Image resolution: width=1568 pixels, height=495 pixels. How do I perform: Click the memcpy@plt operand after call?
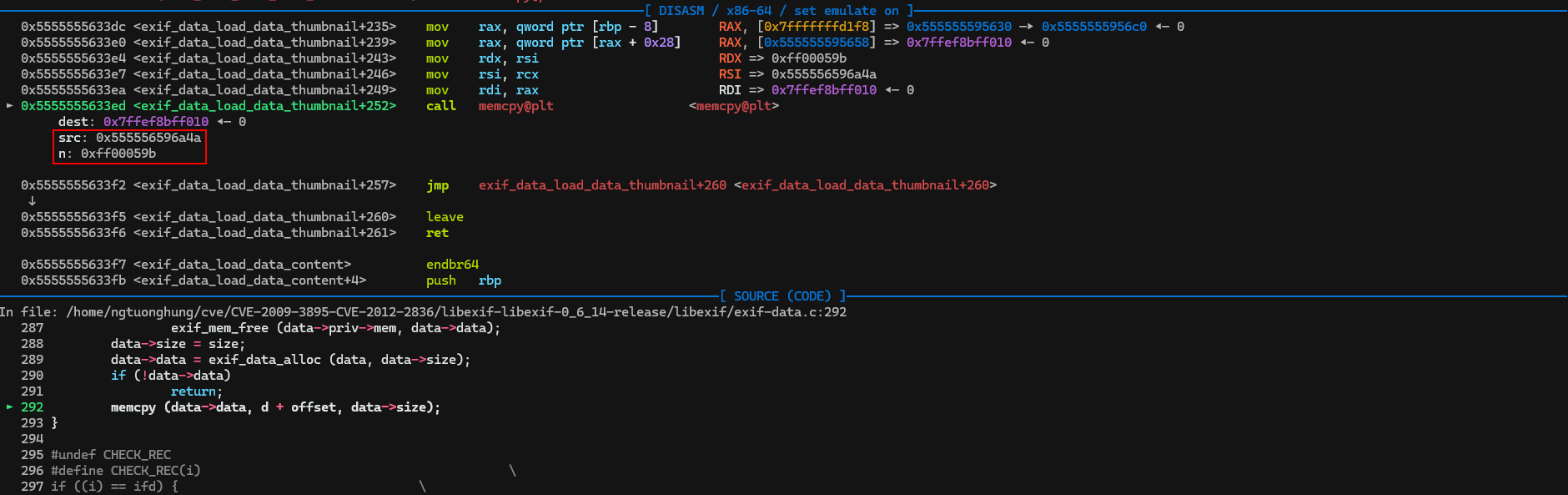pos(515,106)
